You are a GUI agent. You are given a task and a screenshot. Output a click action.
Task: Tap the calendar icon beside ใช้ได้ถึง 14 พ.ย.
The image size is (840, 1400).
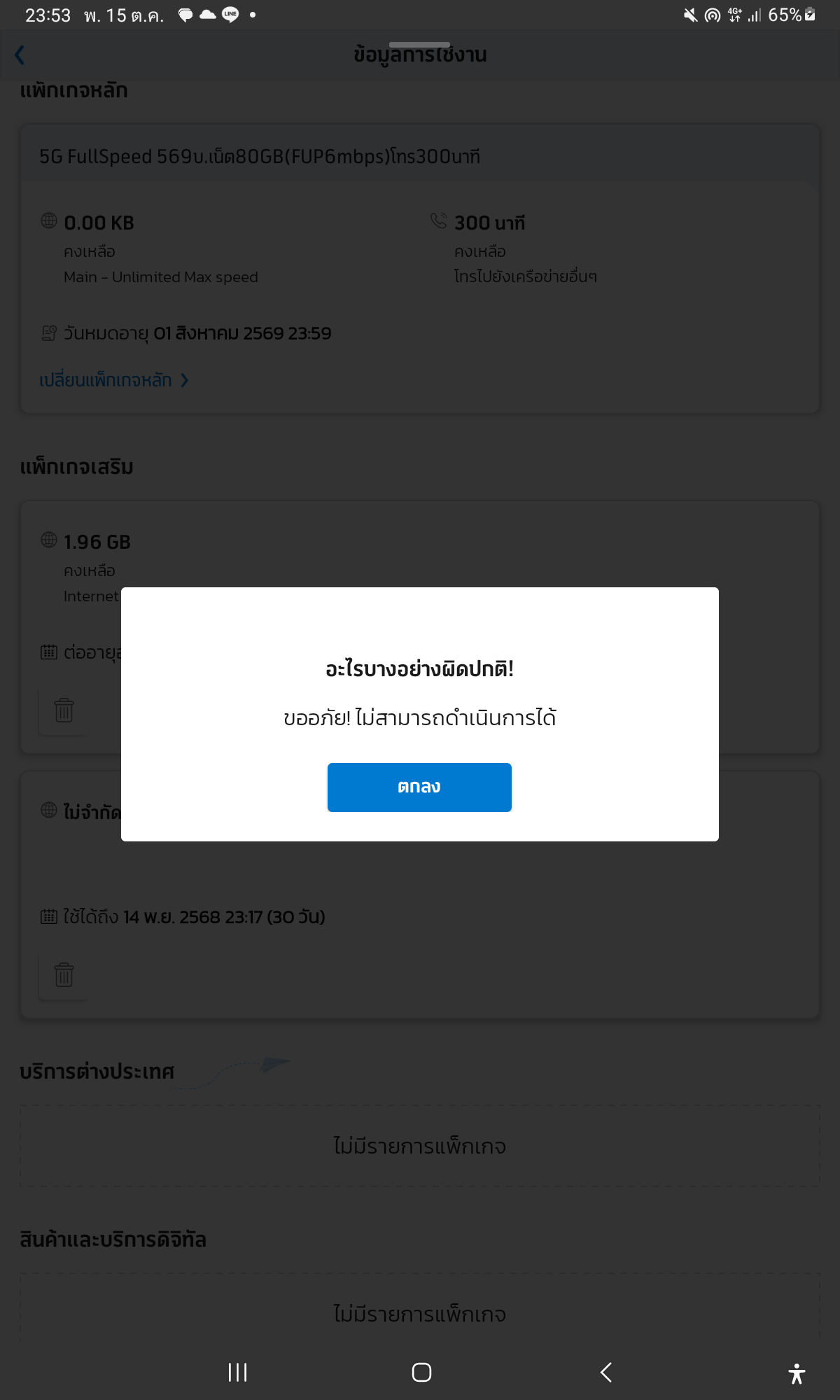click(49, 916)
